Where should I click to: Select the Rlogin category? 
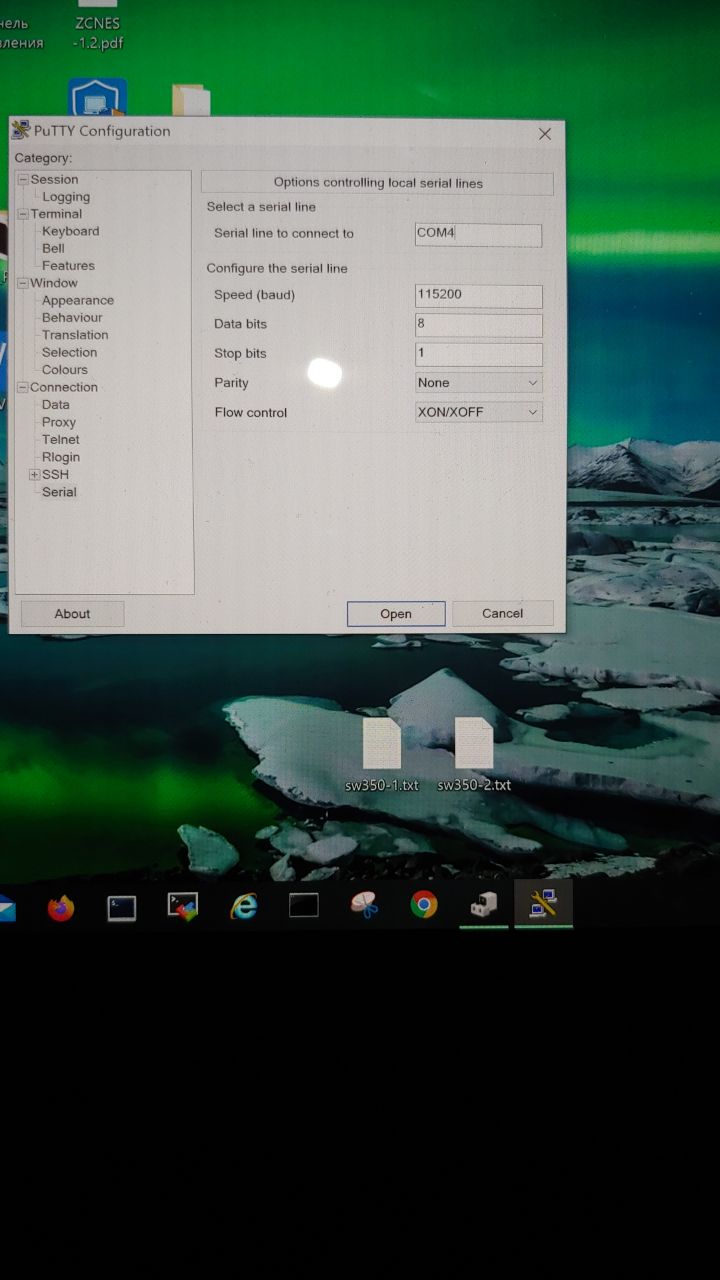(61, 457)
